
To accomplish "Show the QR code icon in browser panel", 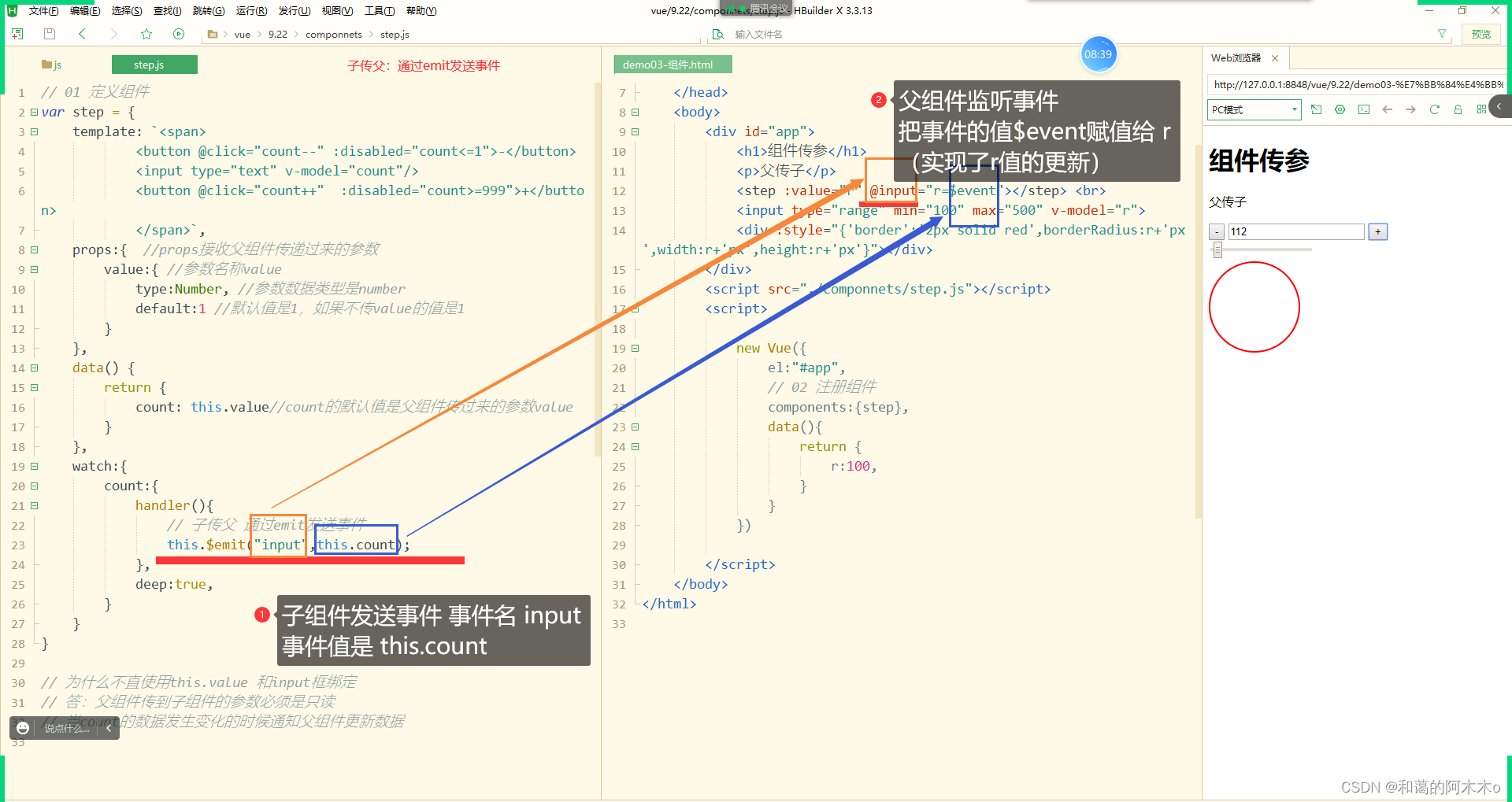I will [1480, 108].
